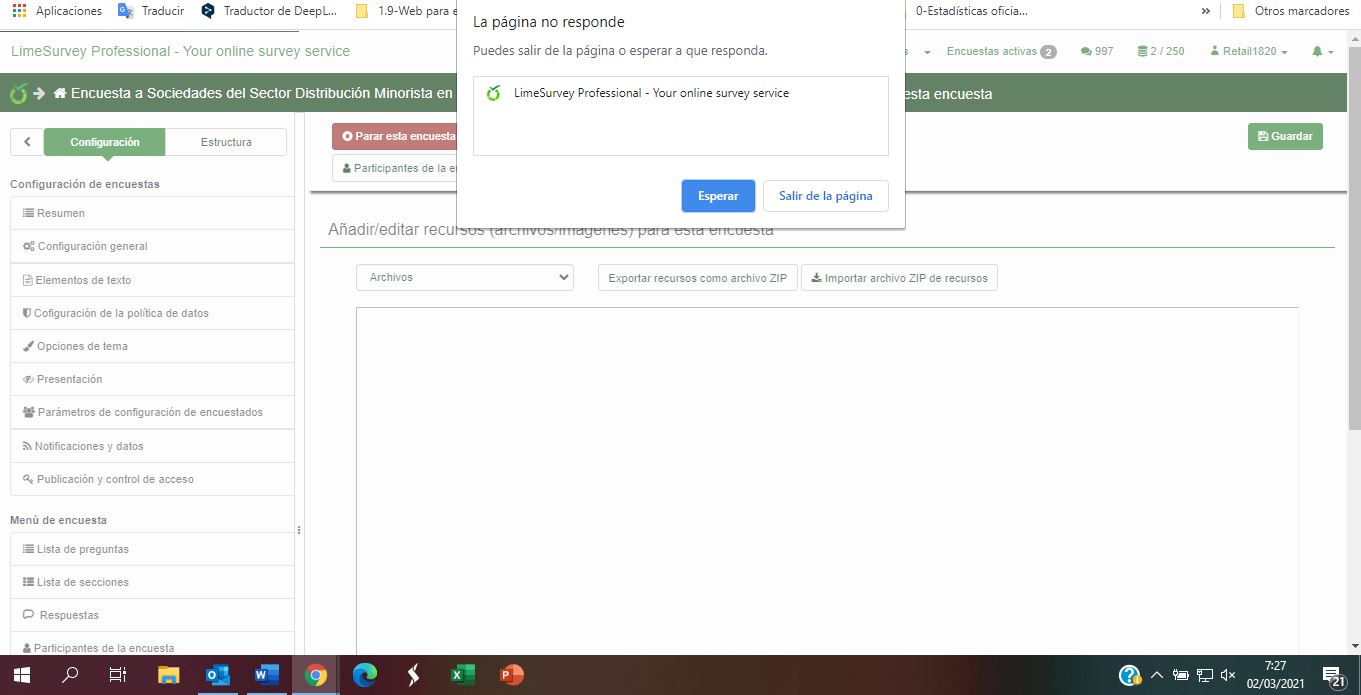Collapse sidebar with left chevron button
Viewport: 1361px width, 695px height.
pos(27,142)
